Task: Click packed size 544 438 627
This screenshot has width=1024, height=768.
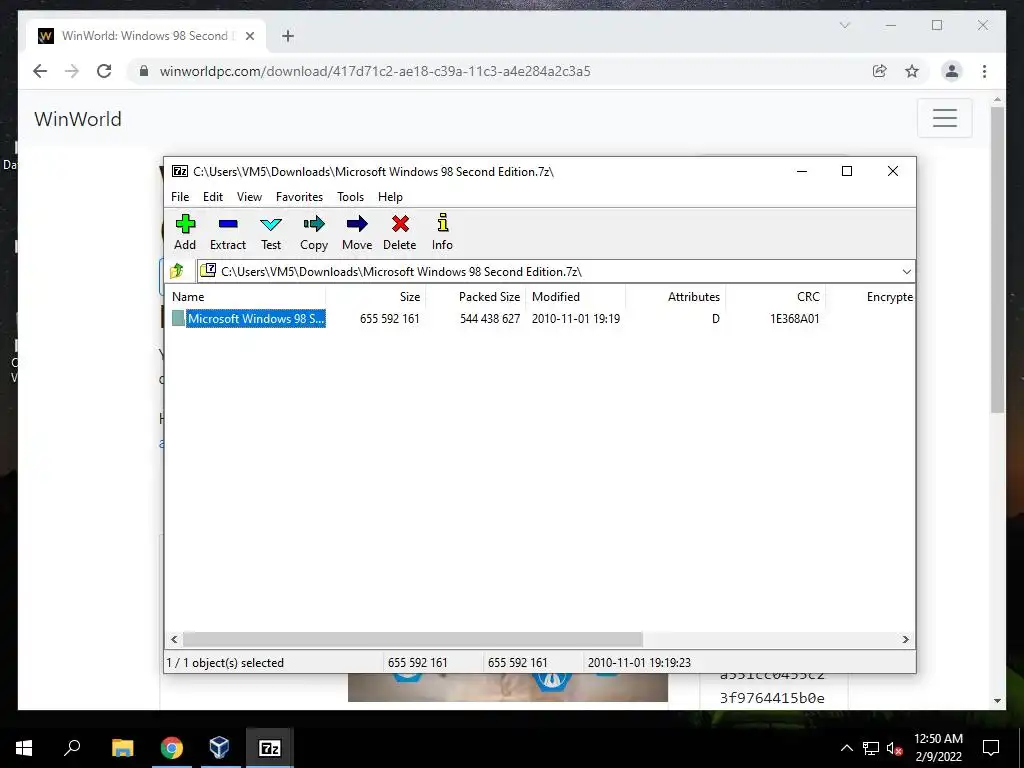Action: click(x=490, y=319)
